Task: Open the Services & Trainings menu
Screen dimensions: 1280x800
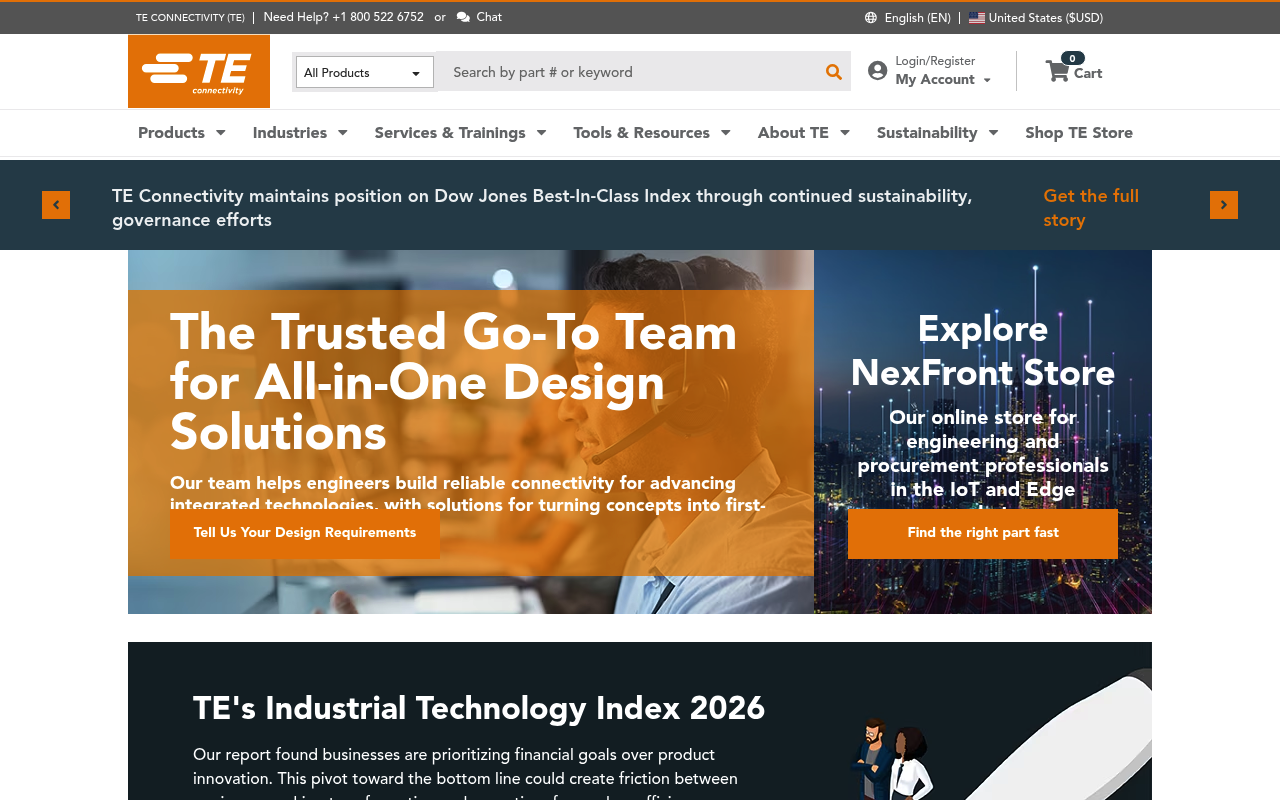Action: [x=450, y=133]
